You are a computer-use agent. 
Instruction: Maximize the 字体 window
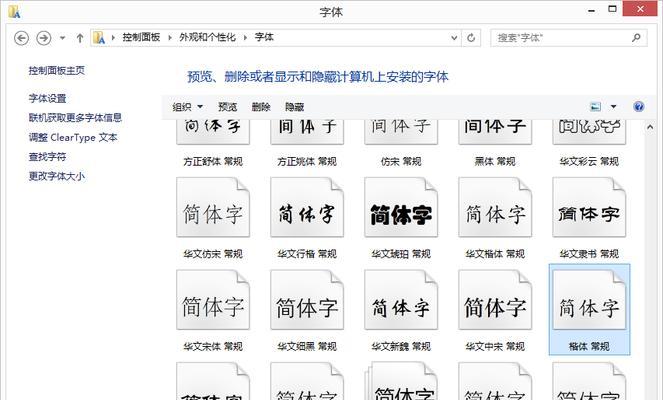point(612,8)
